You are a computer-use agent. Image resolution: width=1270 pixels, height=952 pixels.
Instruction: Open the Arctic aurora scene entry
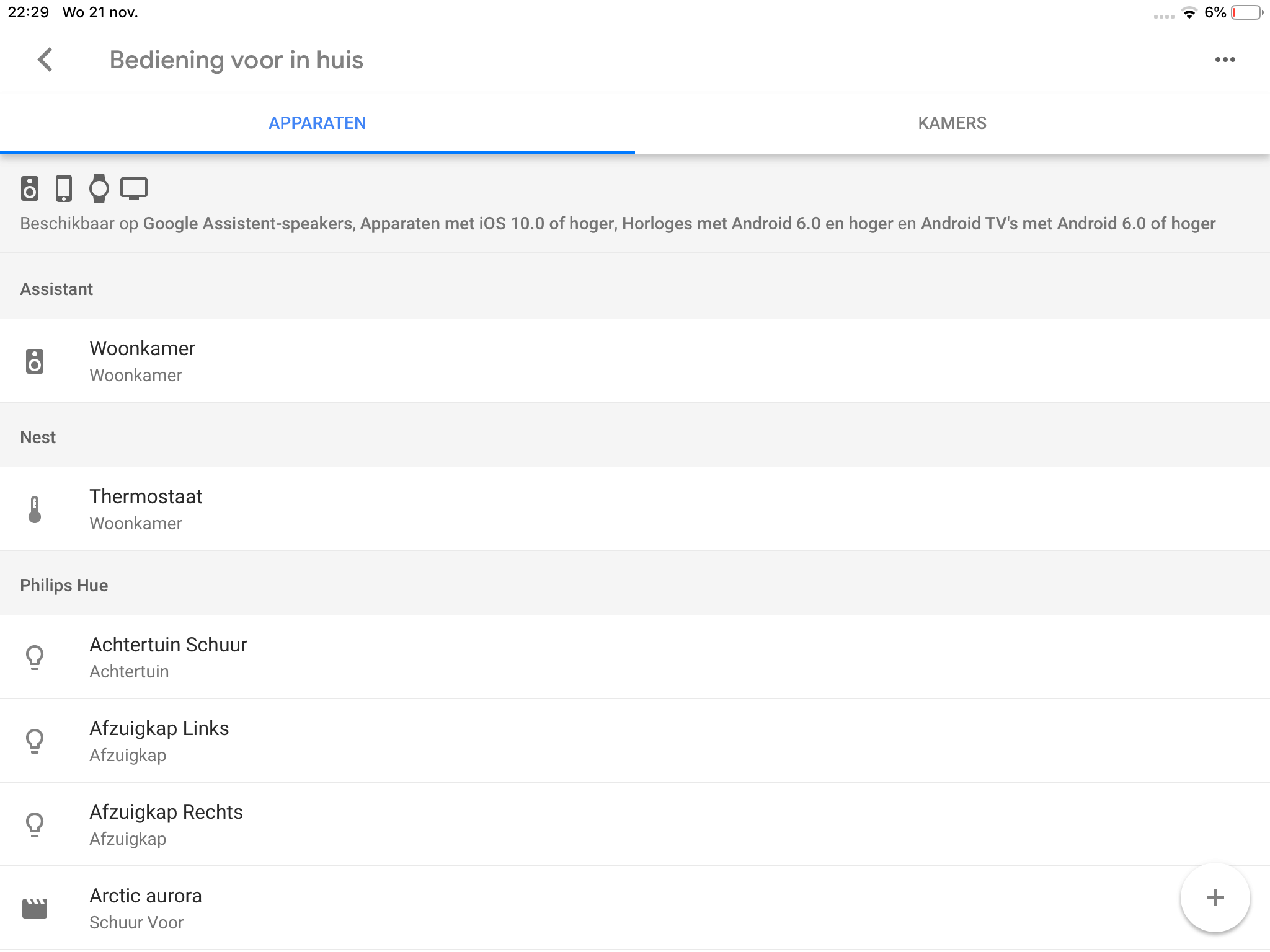coord(146,908)
